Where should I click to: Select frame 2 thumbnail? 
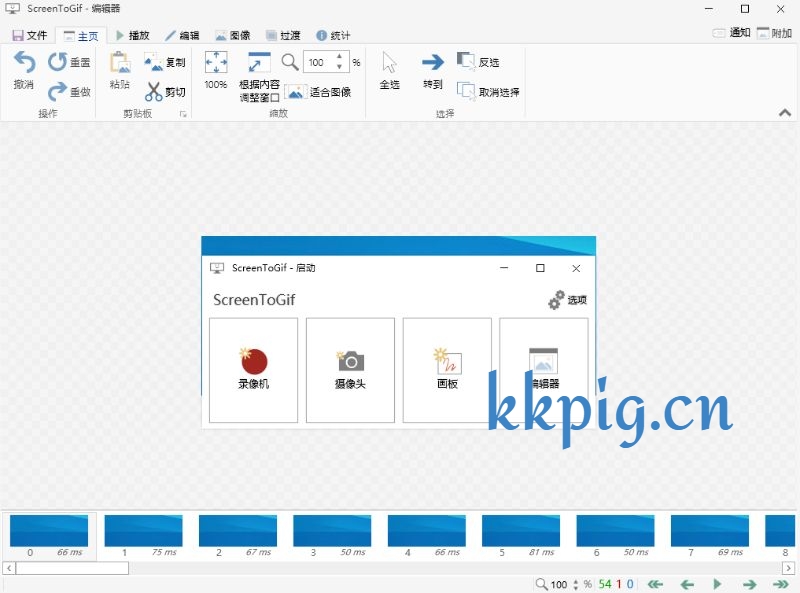tap(238, 536)
